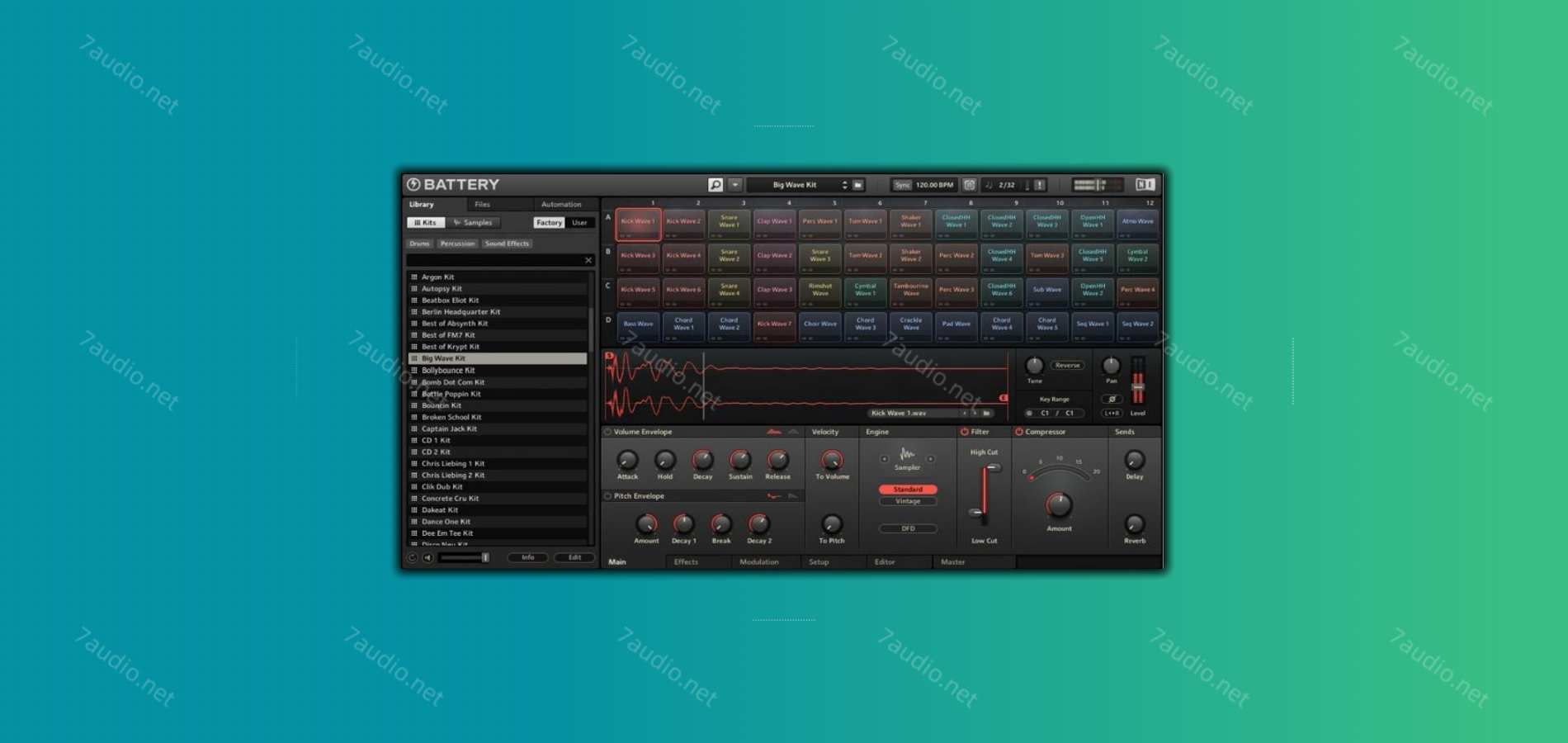
Task: Click the red E end marker on waveform
Action: click(1004, 398)
